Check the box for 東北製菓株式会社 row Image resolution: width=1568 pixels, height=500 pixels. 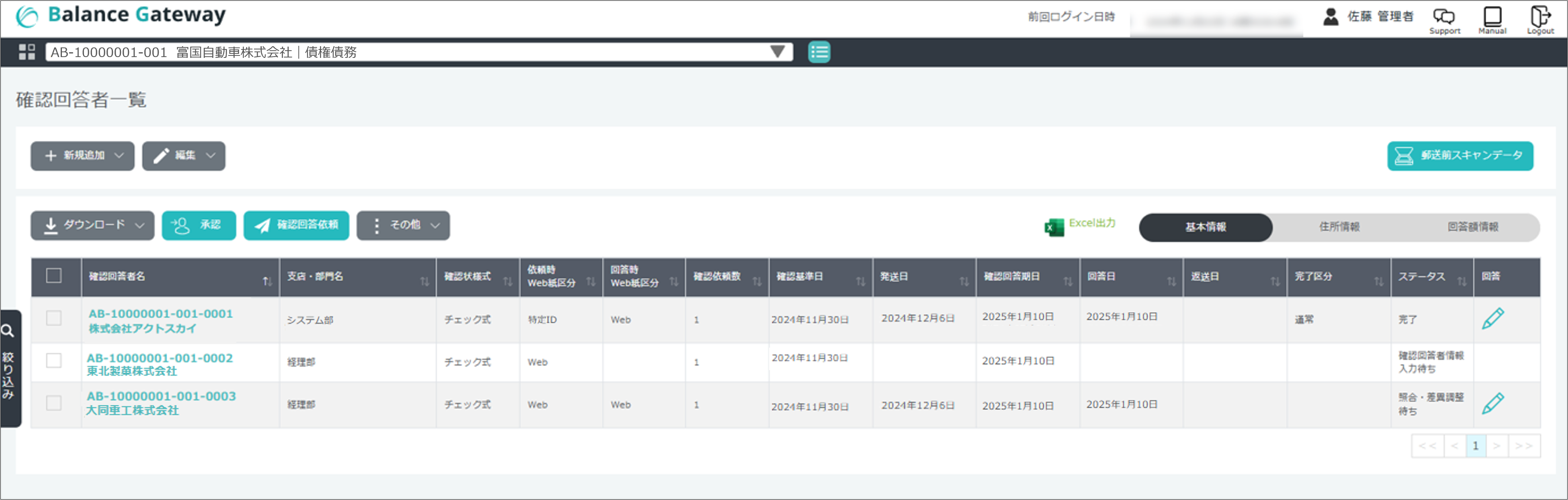click(53, 361)
